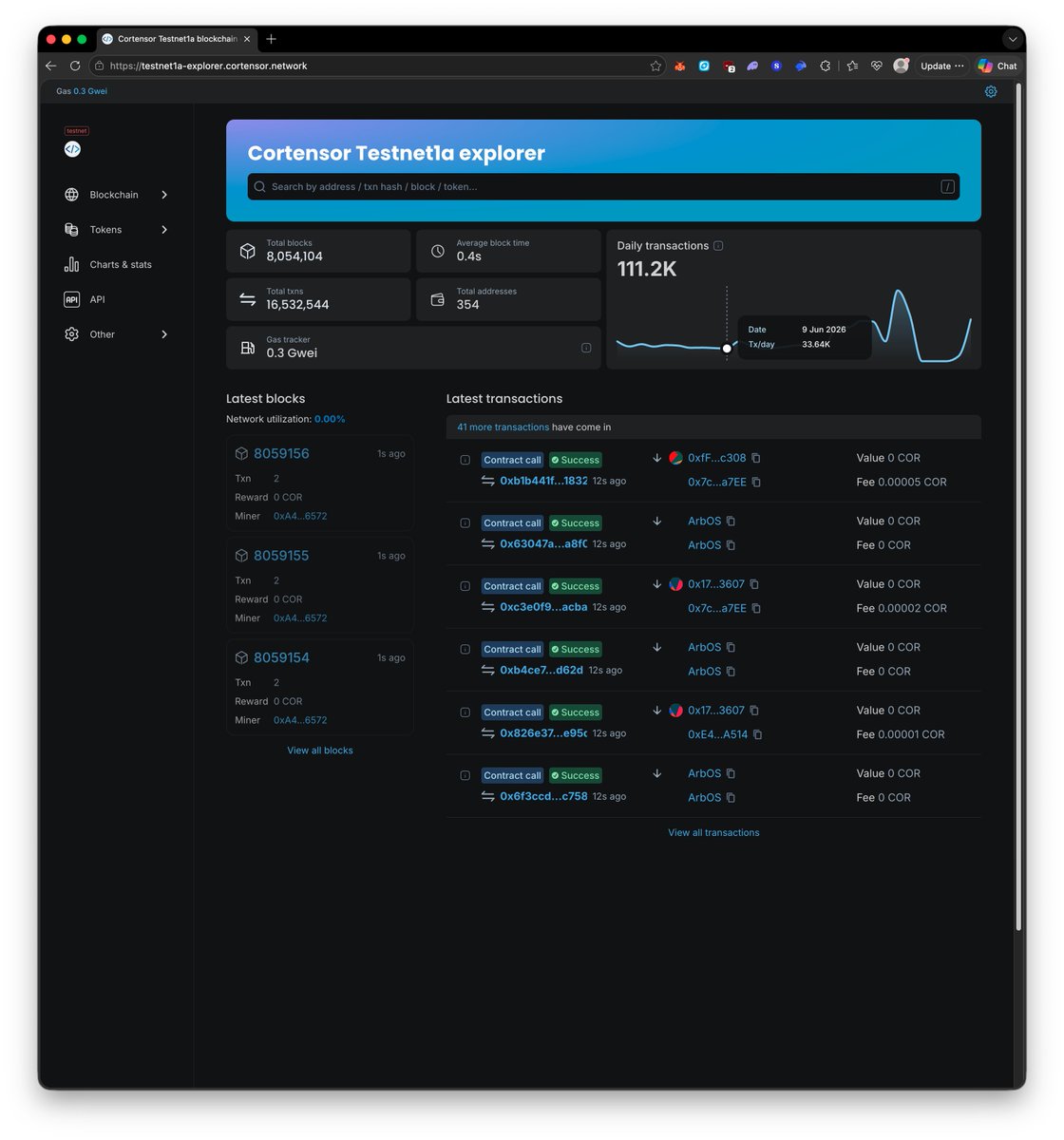Image resolution: width=1064 pixels, height=1140 pixels.
Task: Click the Success badge of 0xb4ce7...d62d
Action: pyautogui.click(x=576, y=650)
